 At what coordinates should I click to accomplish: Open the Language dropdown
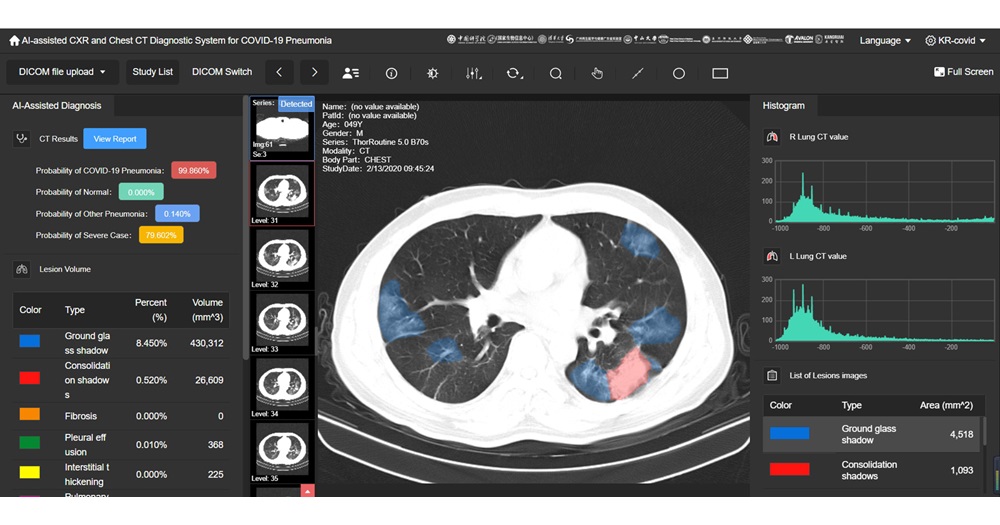(885, 41)
